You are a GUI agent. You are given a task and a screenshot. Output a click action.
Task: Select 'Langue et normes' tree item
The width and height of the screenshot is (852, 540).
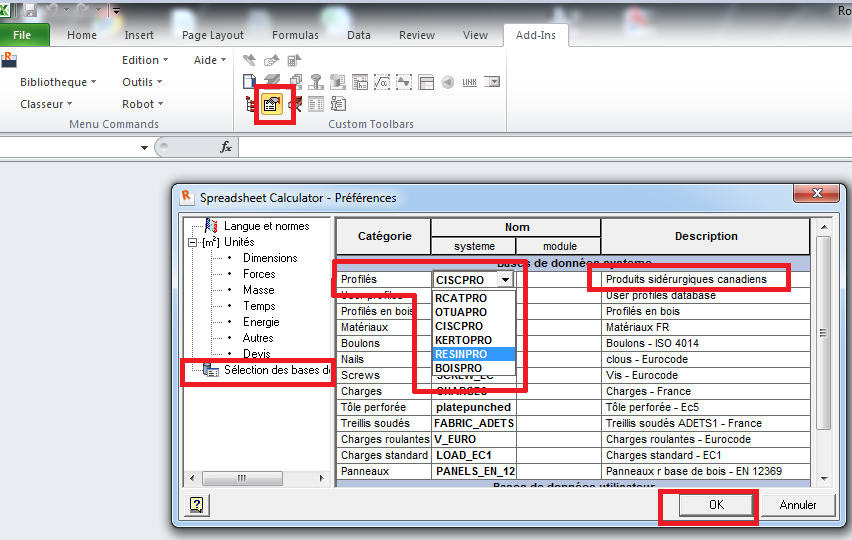(x=266, y=226)
